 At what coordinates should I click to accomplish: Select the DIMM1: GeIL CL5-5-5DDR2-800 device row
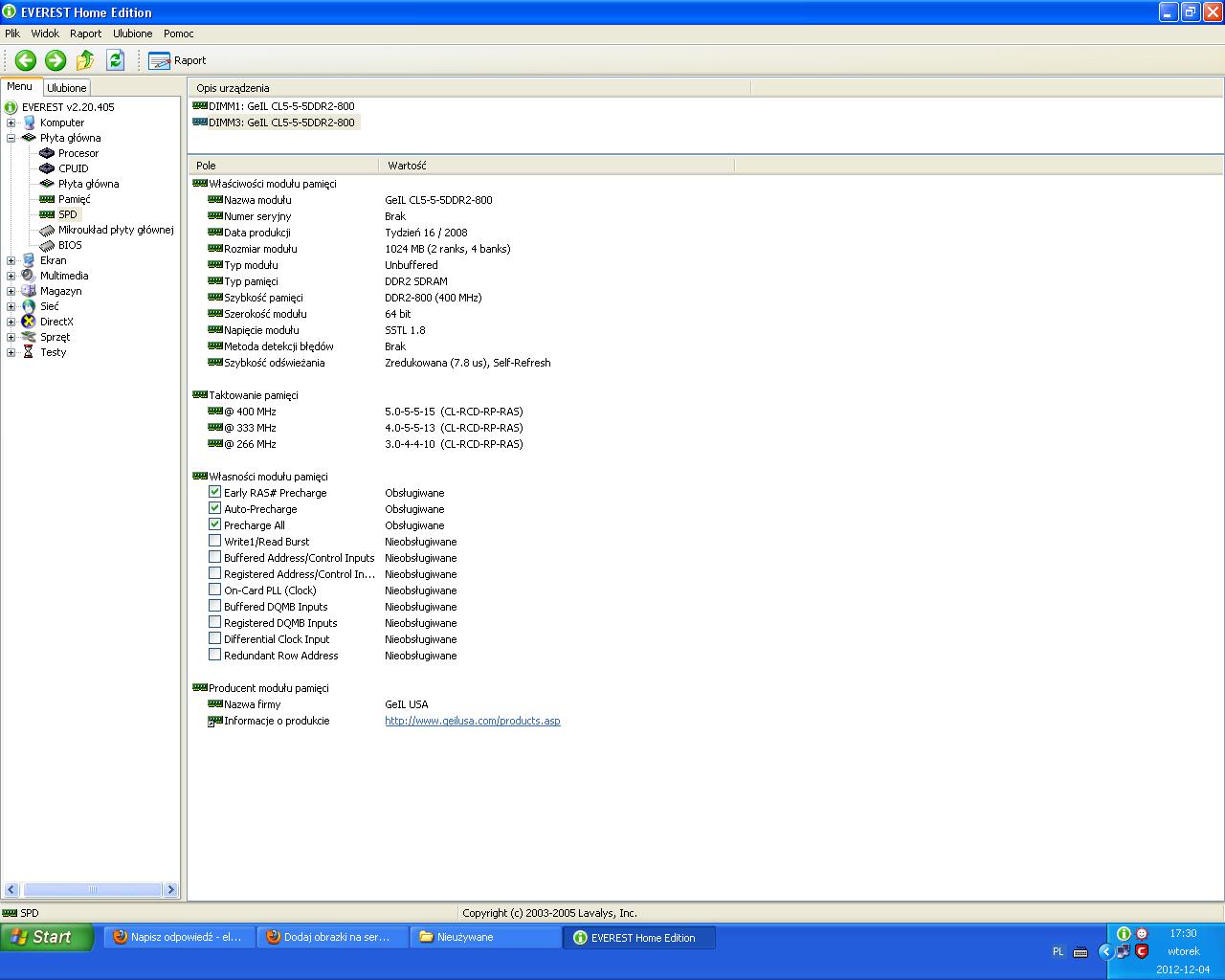click(274, 106)
